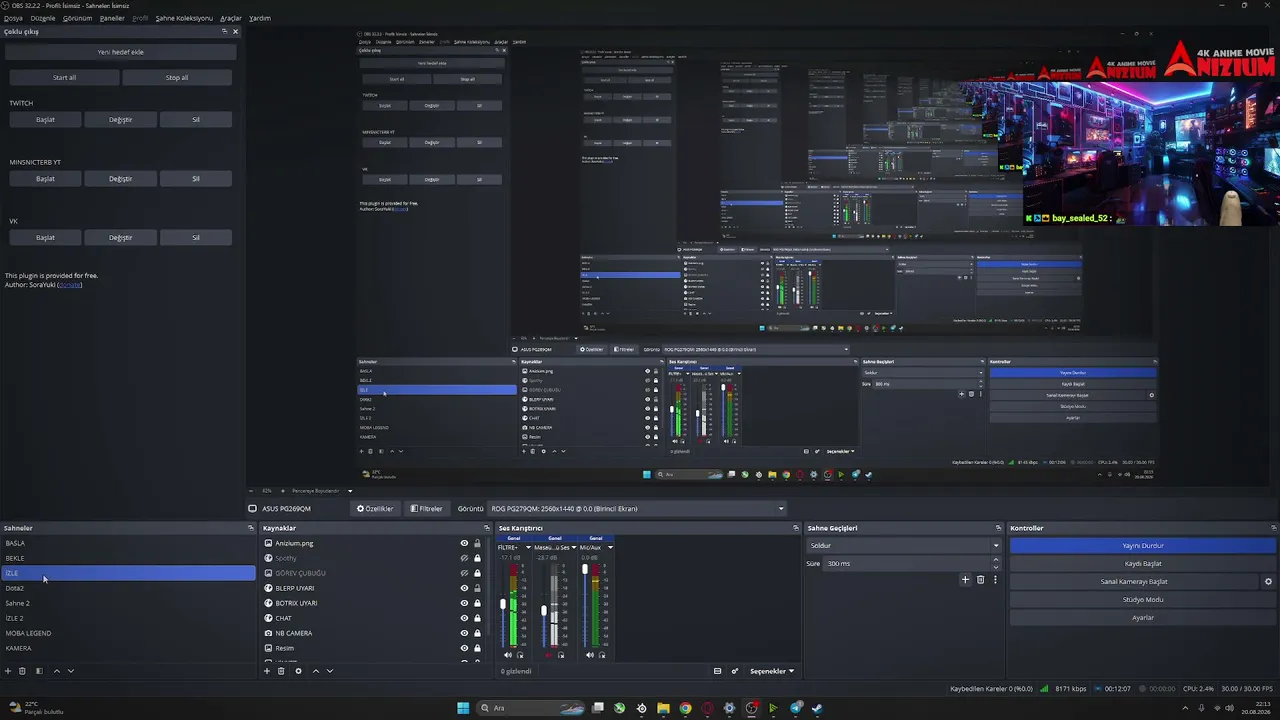Hide the NB CAMERA source
This screenshot has height=720, width=1280.
pos(464,633)
